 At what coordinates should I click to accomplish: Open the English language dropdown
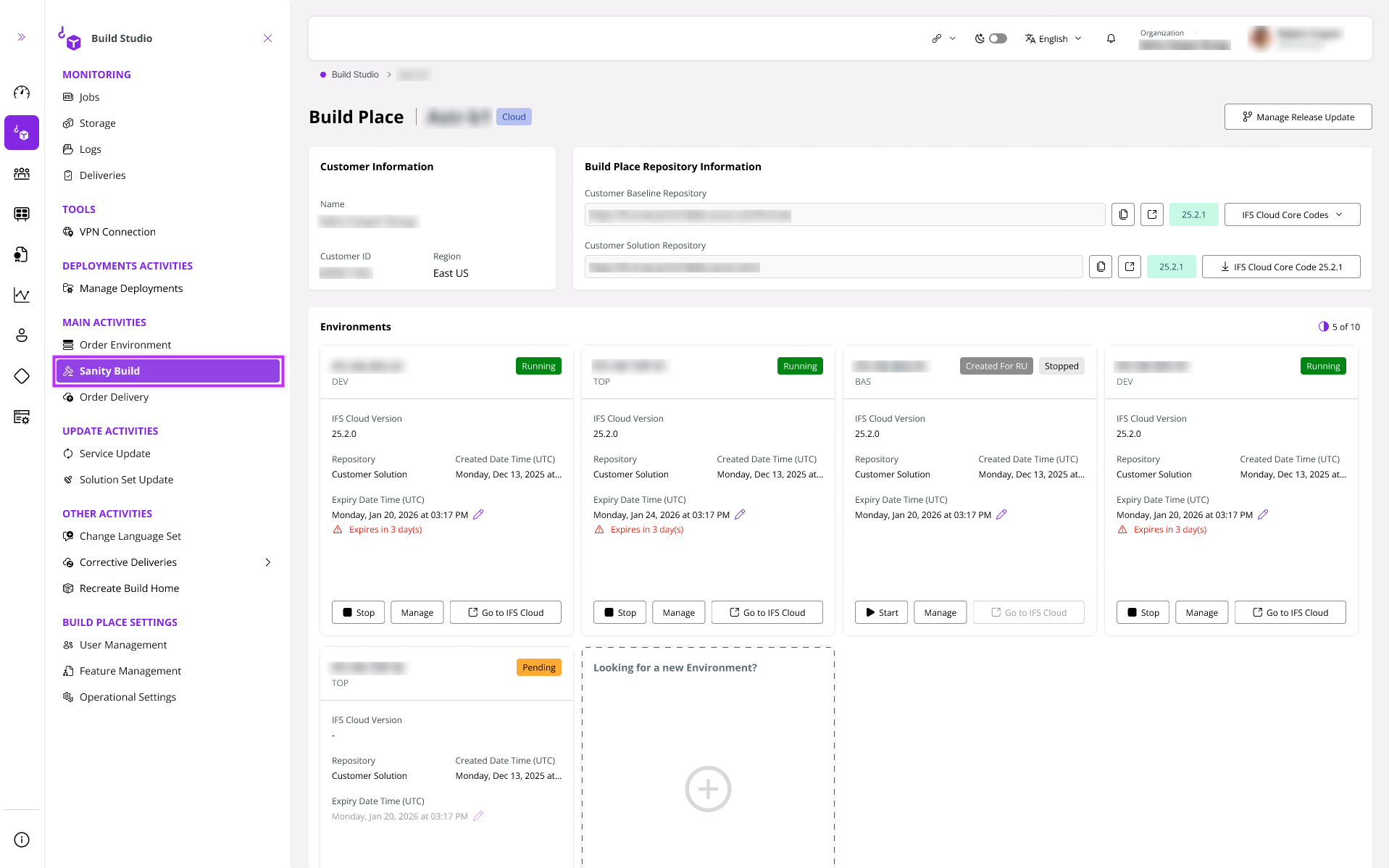(1053, 38)
